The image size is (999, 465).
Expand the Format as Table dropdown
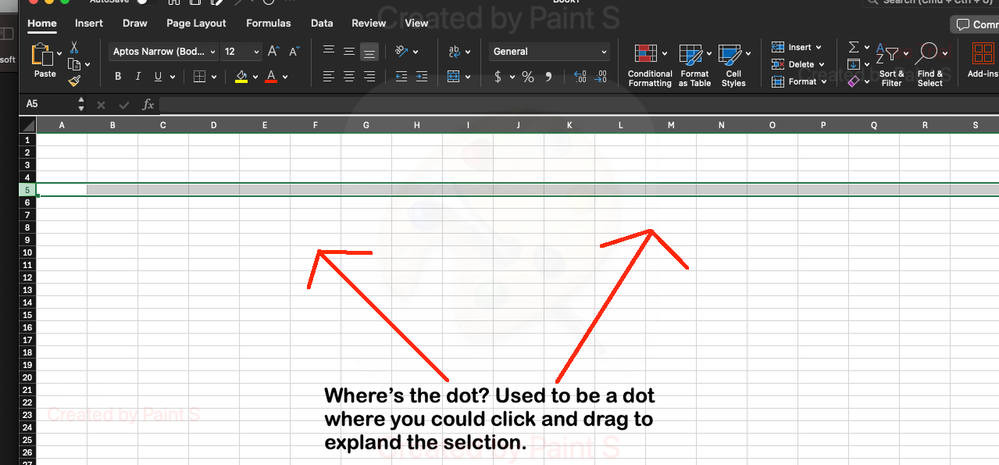pos(708,54)
